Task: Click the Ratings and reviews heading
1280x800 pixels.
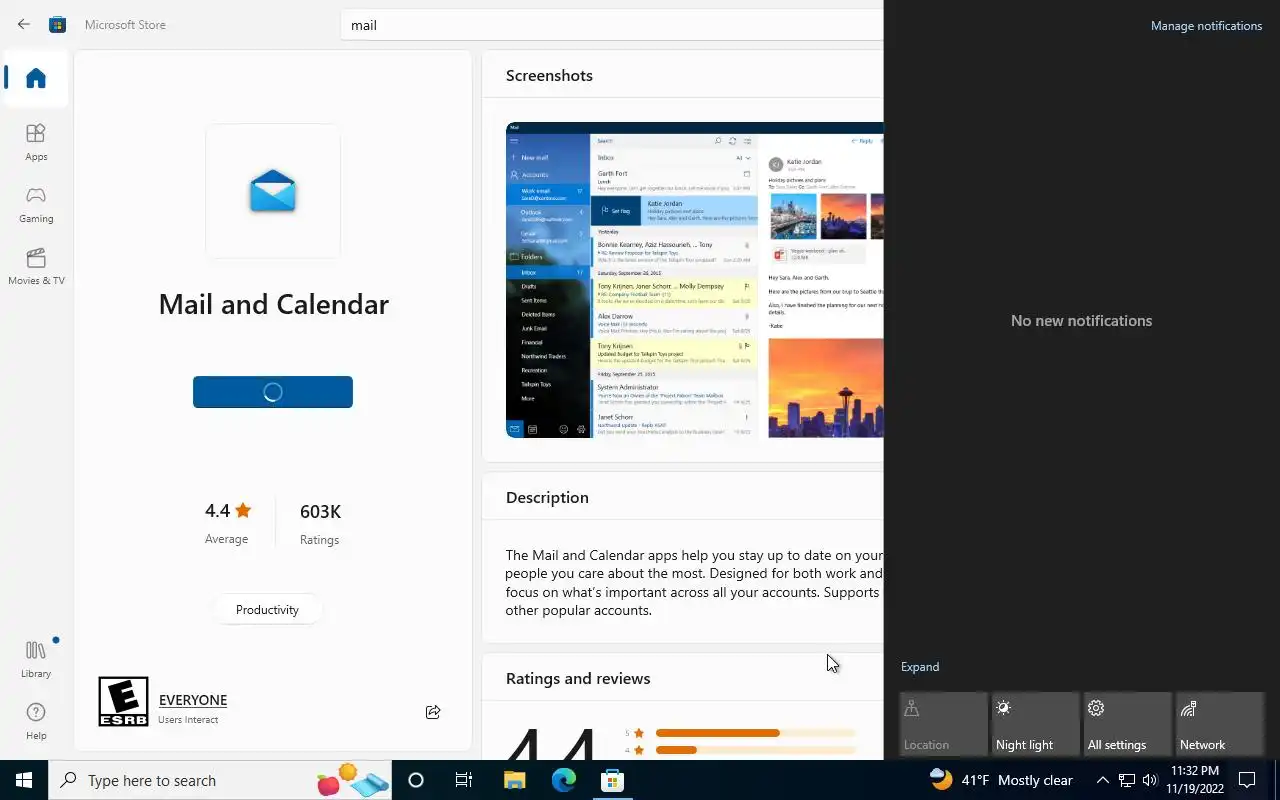Action: point(578,678)
